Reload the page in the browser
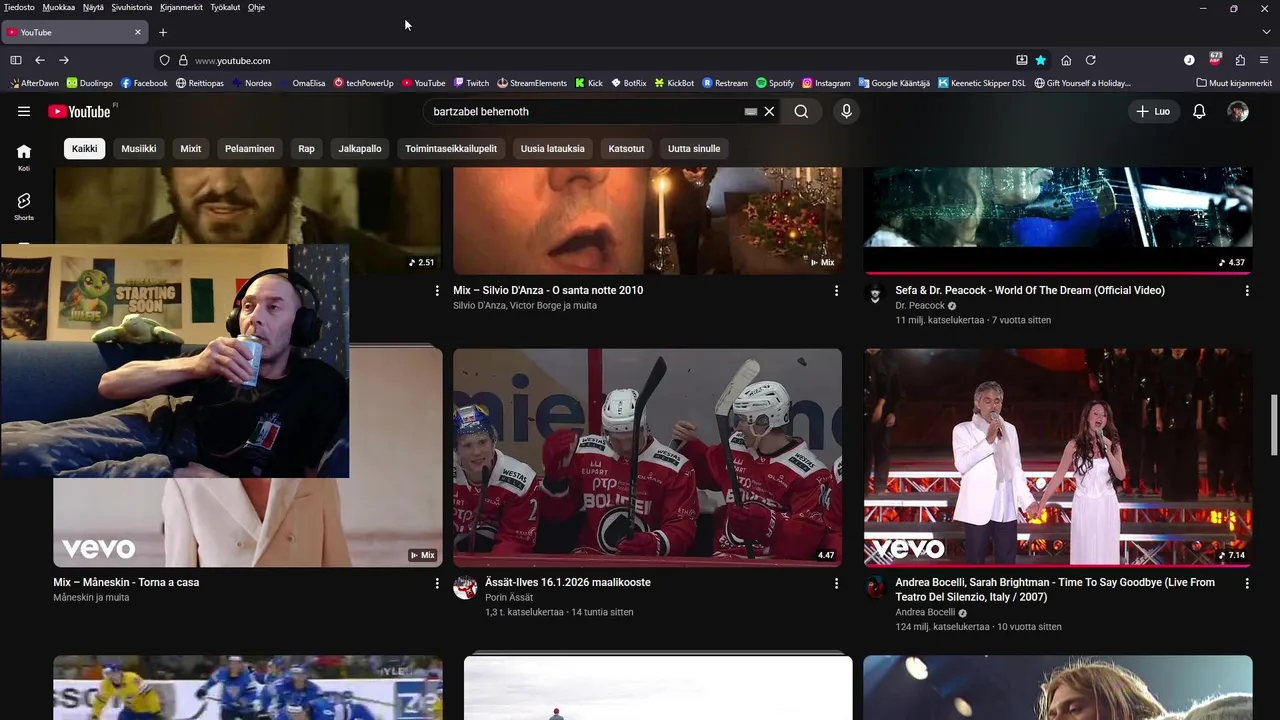This screenshot has height=720, width=1280. [x=1091, y=60]
